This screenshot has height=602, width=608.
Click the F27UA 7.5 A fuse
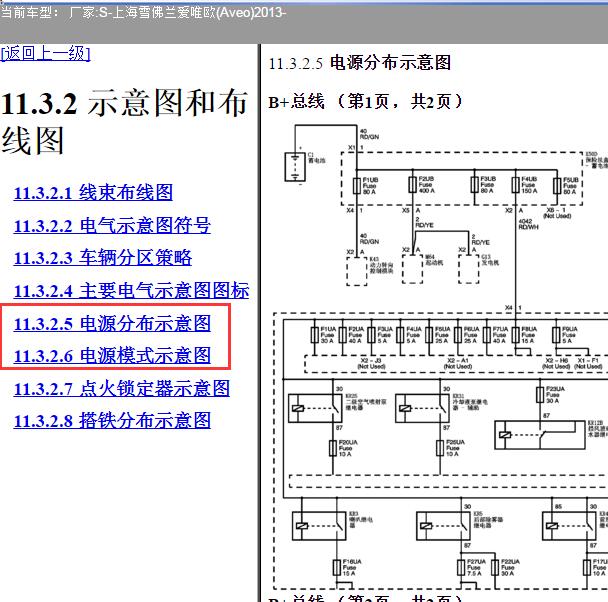pos(461,568)
